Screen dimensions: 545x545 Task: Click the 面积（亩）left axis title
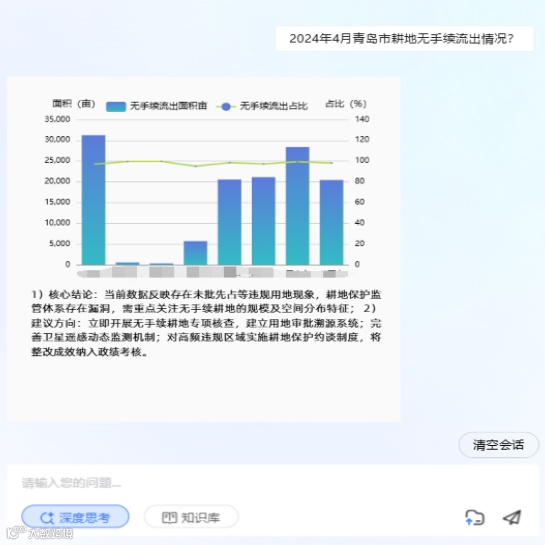pyautogui.click(x=74, y=104)
